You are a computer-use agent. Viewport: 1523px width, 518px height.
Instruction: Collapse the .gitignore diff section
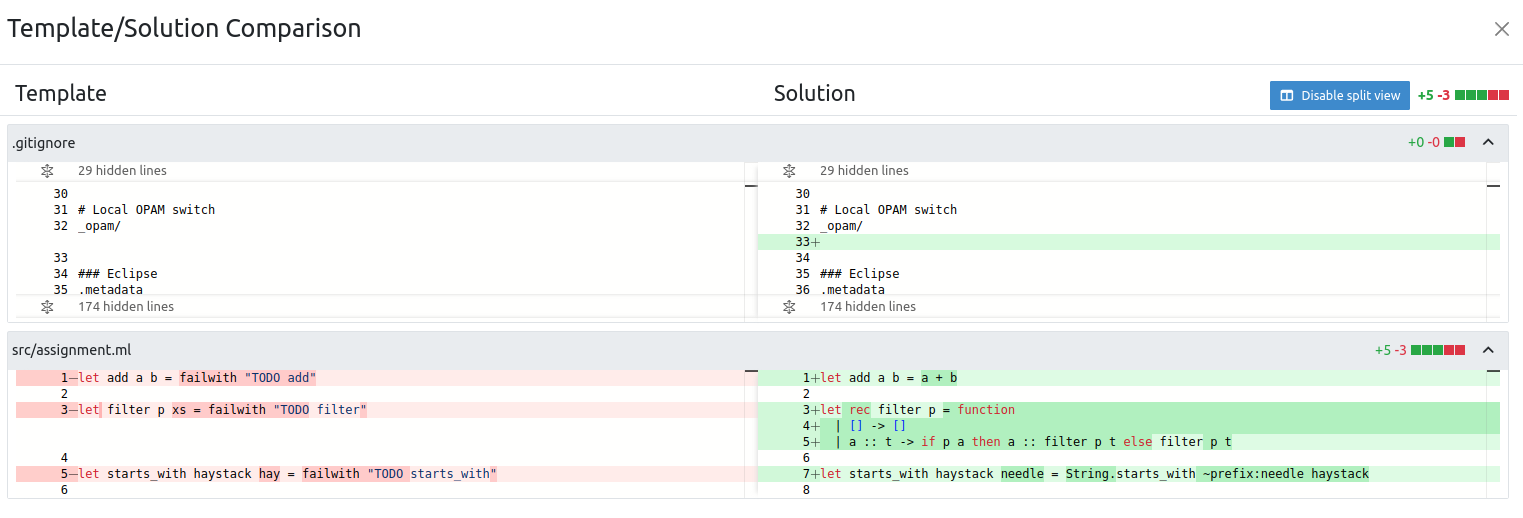pos(1488,142)
